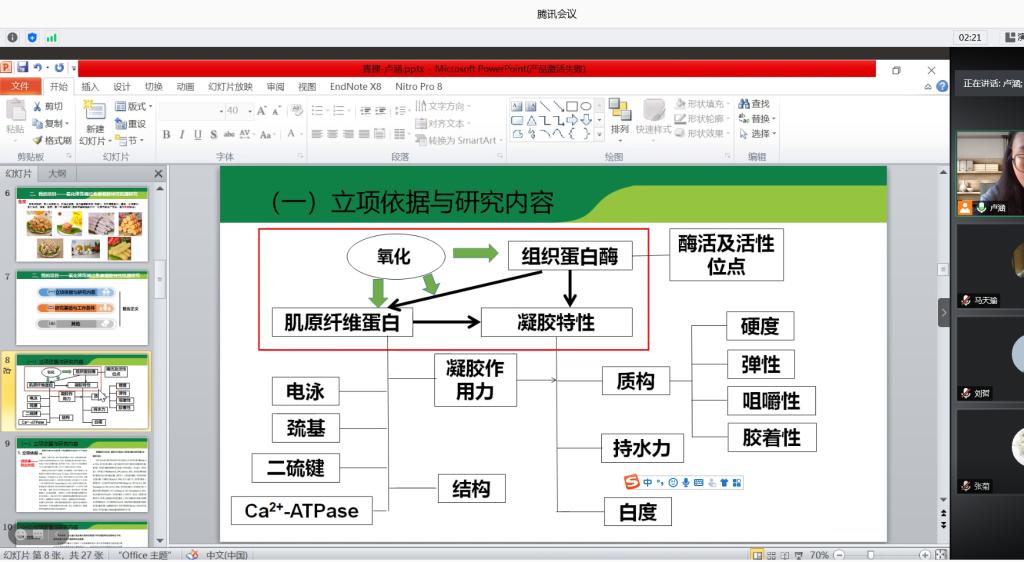Click the Undo arrow icon
Screen dimensions: 1024x562
38,68
